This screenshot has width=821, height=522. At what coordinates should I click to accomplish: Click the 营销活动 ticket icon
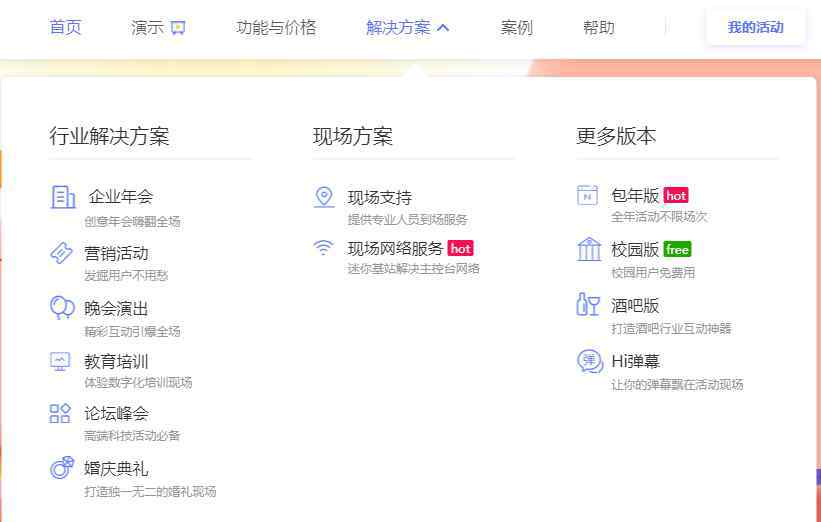point(62,253)
